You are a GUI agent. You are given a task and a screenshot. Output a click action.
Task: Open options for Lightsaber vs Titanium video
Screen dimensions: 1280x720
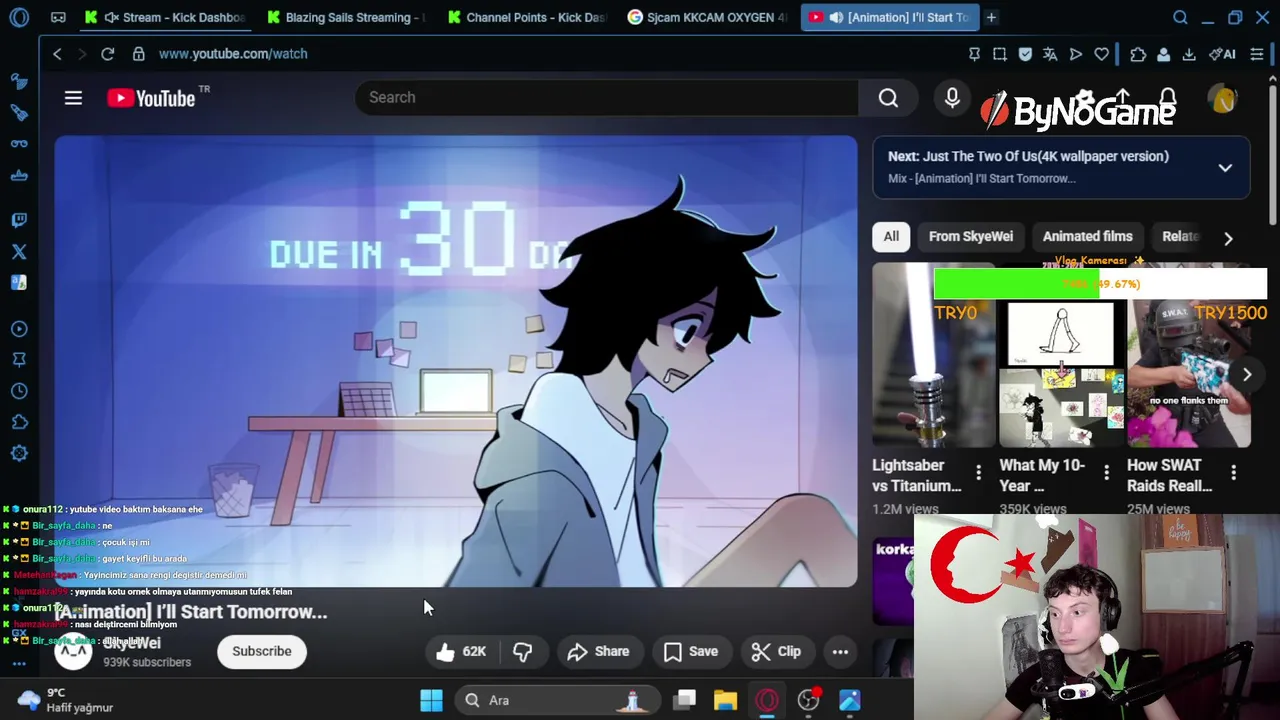click(978, 472)
